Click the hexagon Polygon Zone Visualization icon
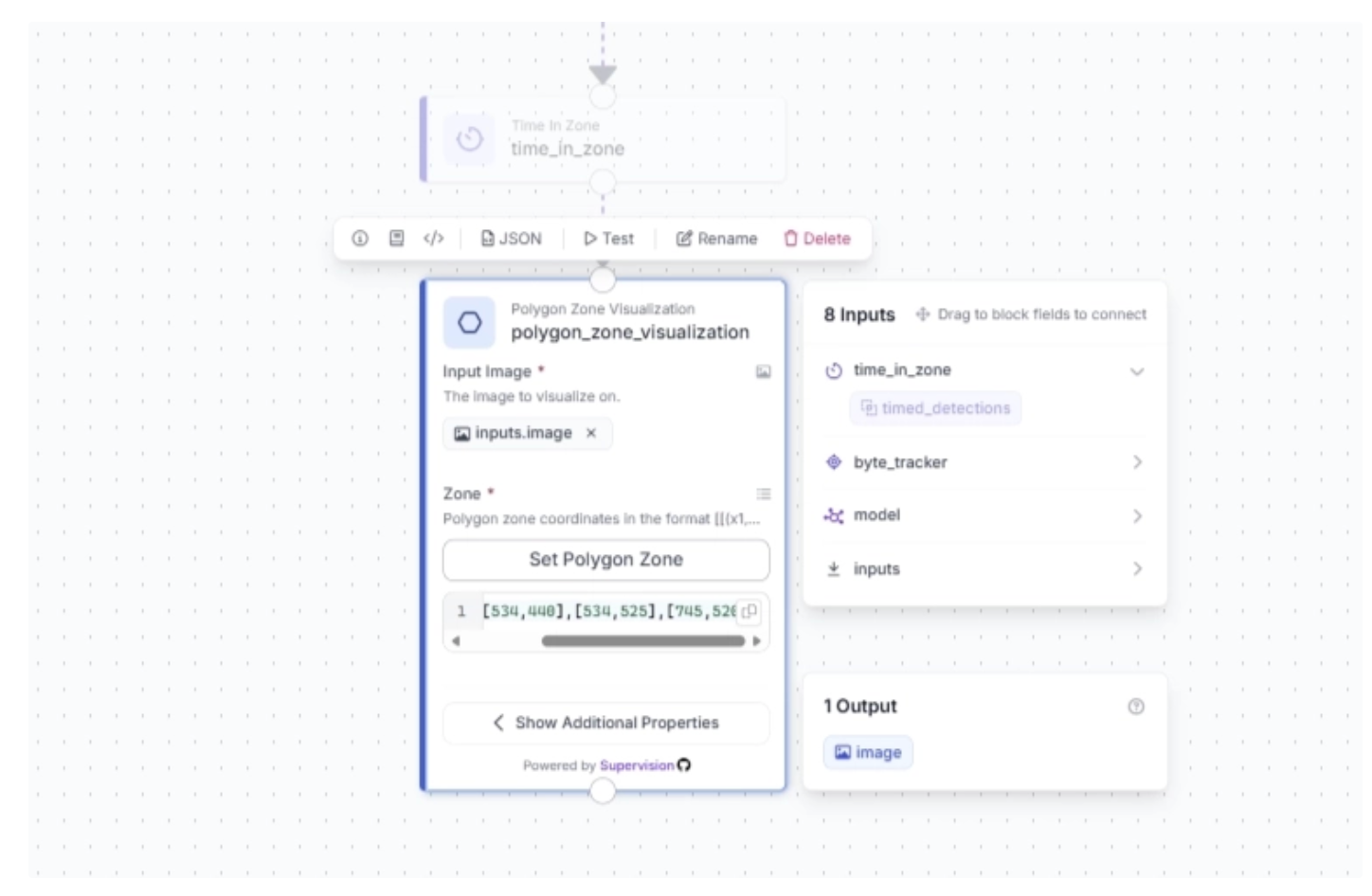Image resolution: width=1372 pixels, height=896 pixels. point(470,323)
